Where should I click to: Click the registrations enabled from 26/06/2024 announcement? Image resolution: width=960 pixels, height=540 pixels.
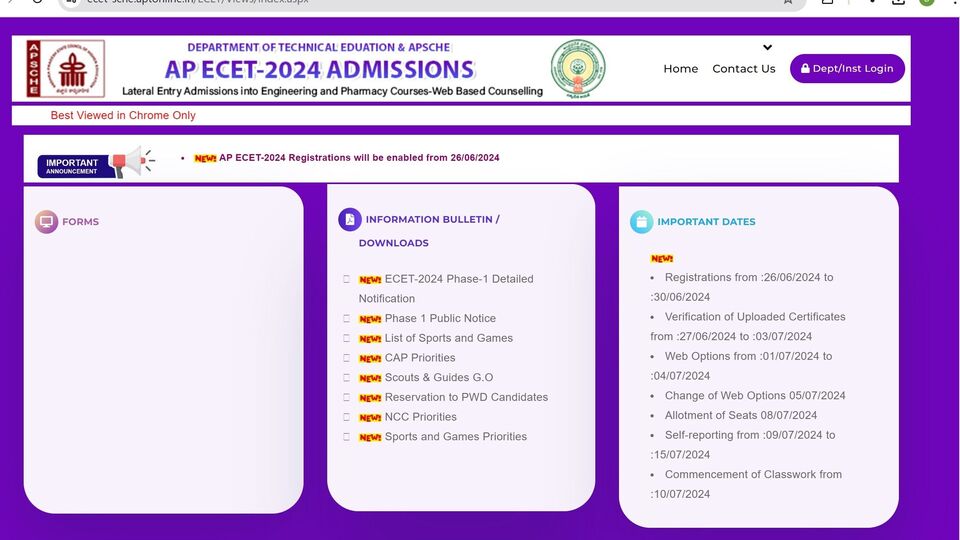359,158
